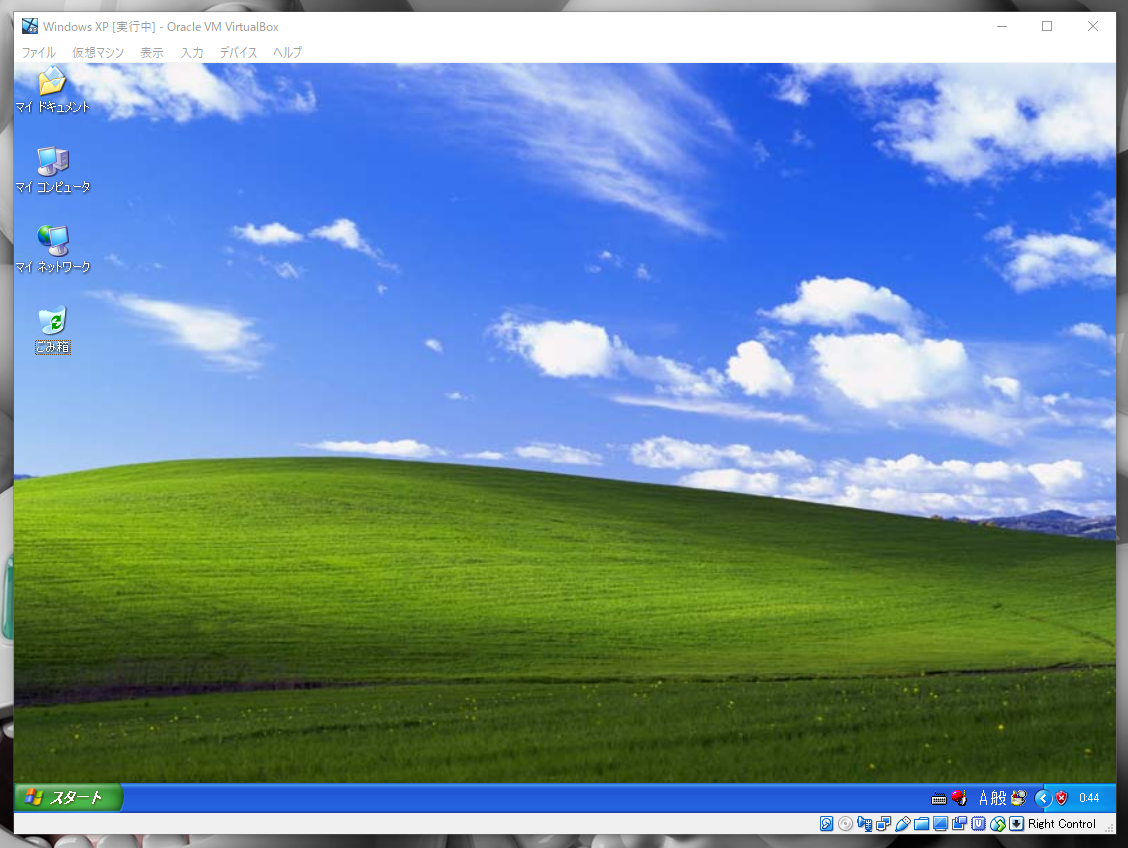Switch the IME input mode 'A'
This screenshot has width=1128, height=848.
983,798
